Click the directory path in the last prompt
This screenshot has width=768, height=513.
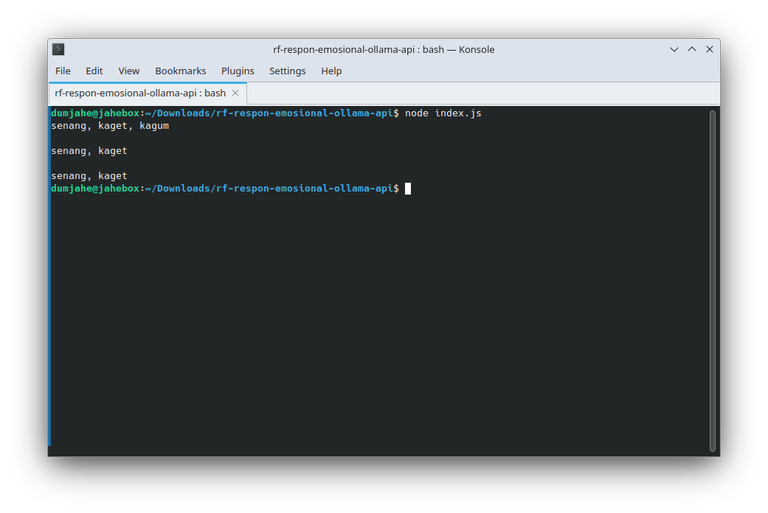coord(270,189)
